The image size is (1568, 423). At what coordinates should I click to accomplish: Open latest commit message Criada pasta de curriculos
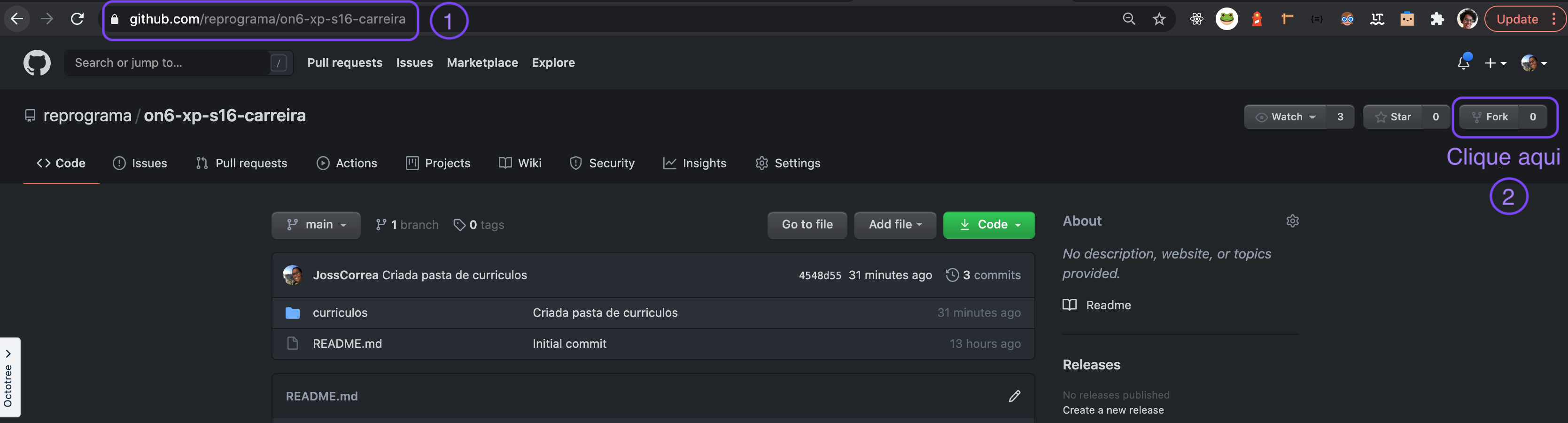click(455, 275)
